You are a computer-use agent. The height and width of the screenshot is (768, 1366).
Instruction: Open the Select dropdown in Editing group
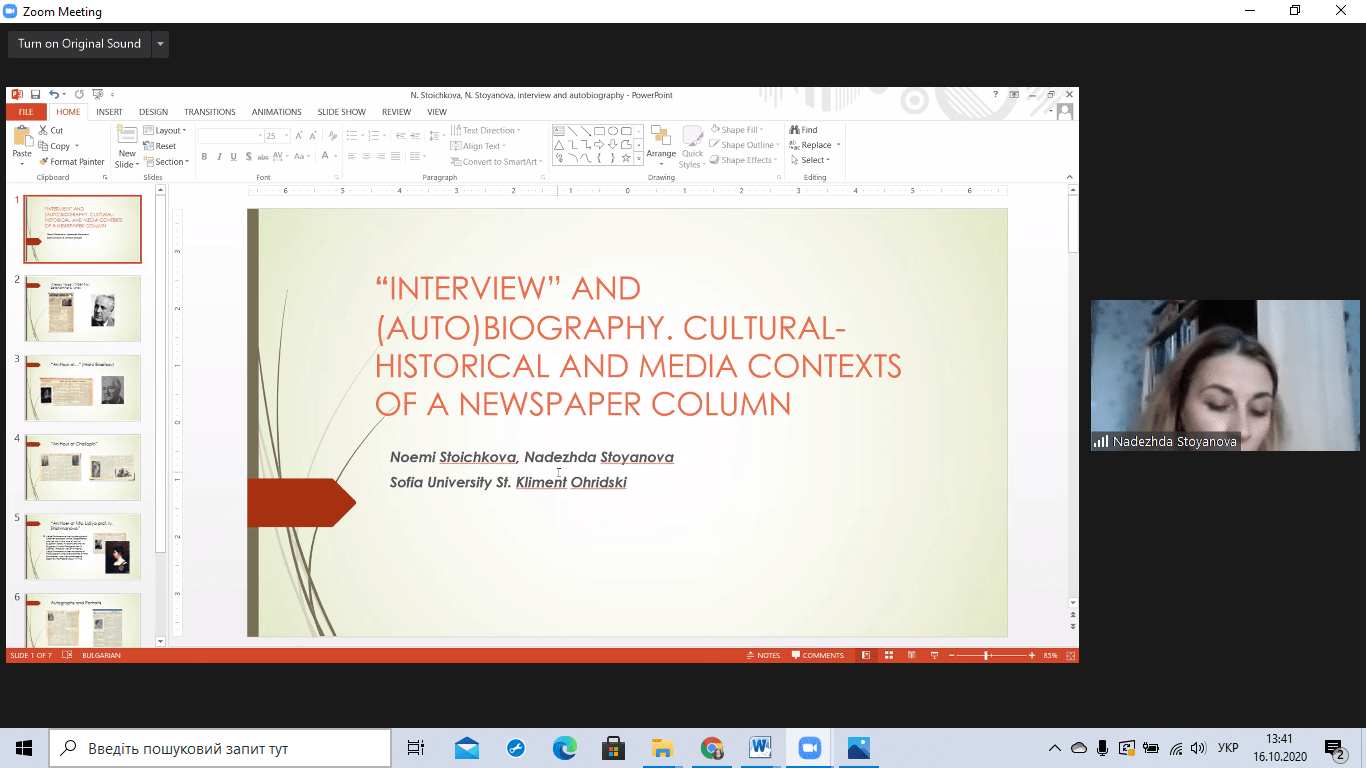click(x=814, y=161)
